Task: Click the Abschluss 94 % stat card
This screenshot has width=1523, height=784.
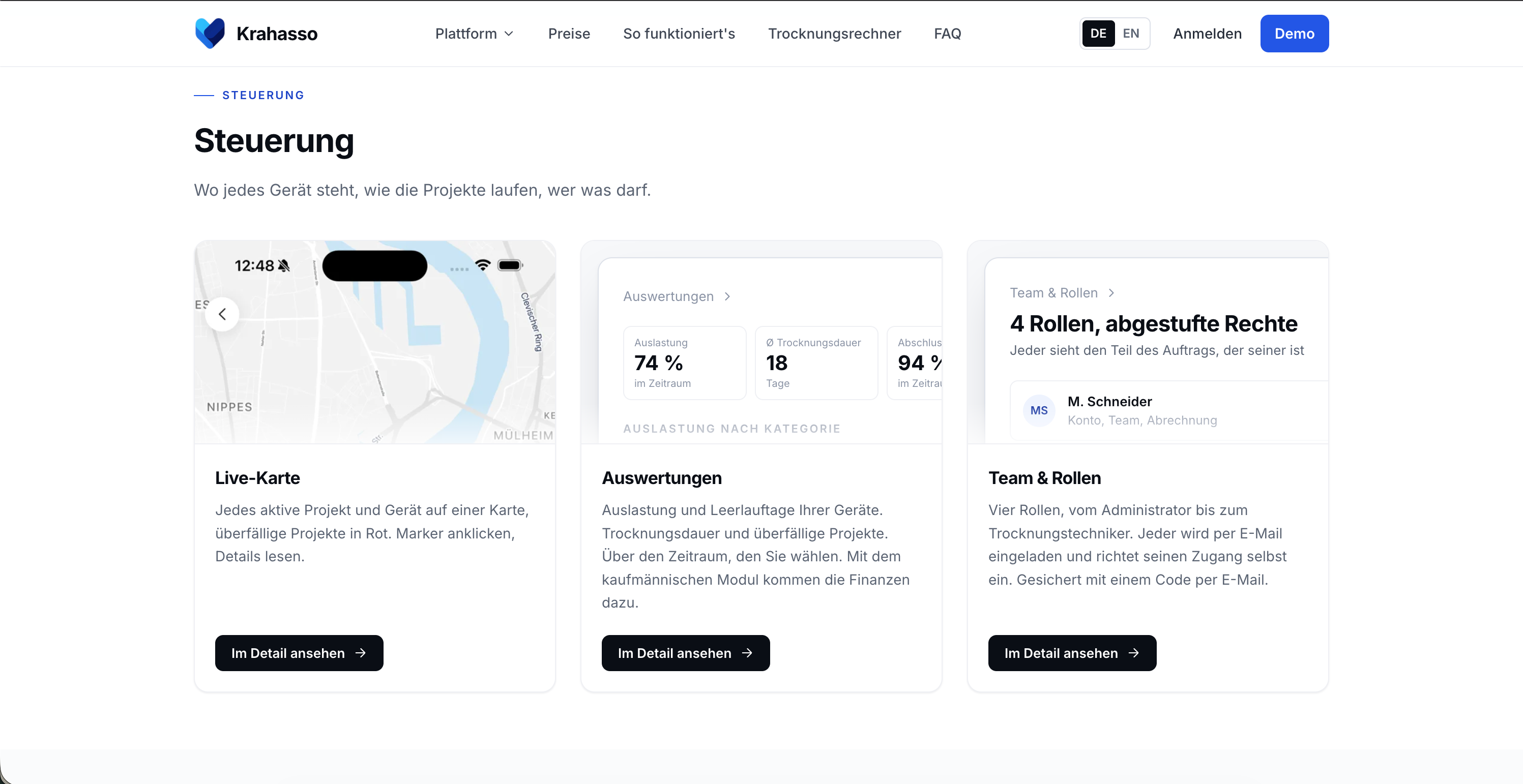Action: pos(915,363)
